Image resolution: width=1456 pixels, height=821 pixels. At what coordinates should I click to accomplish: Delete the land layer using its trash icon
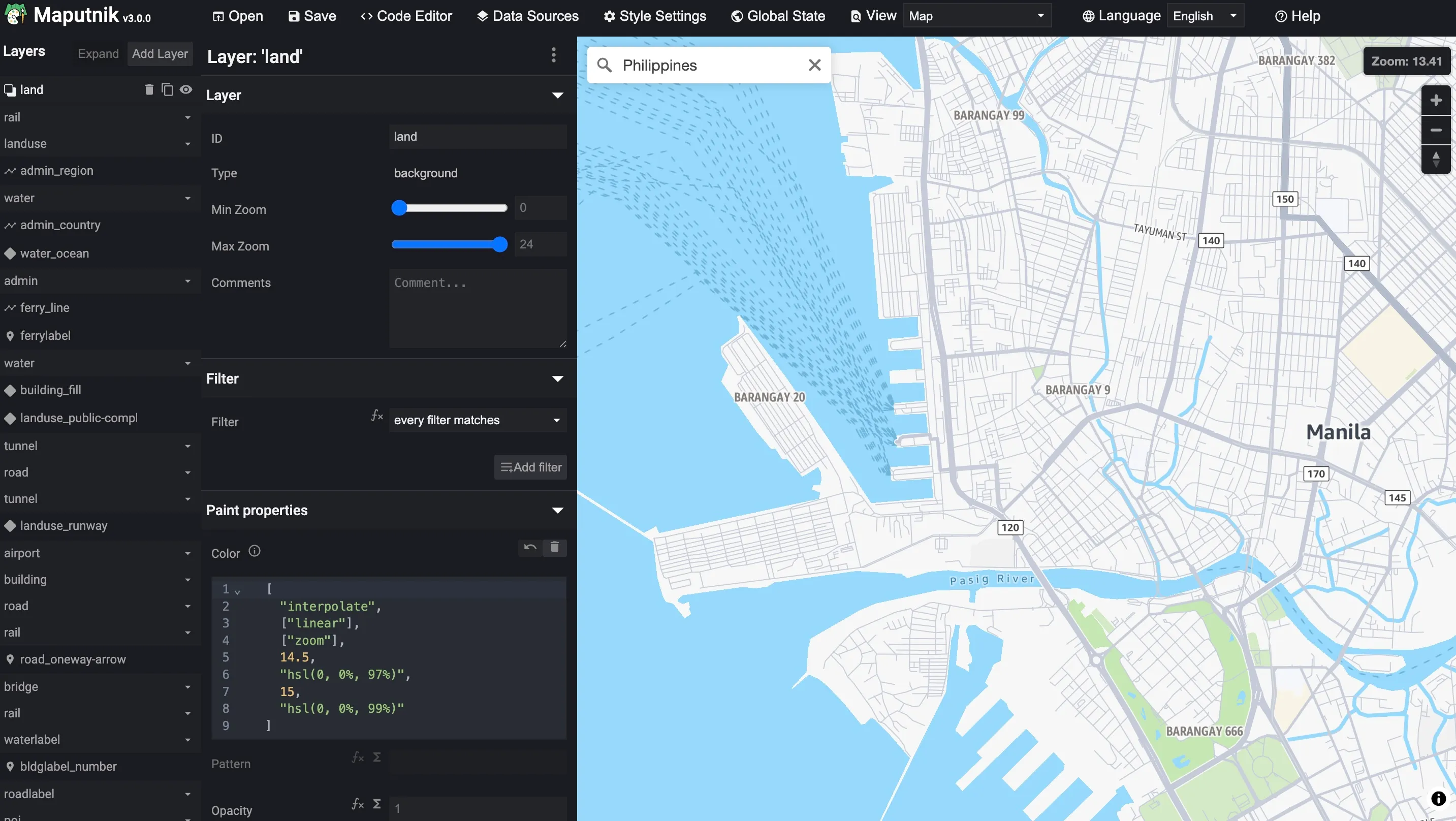[x=149, y=89]
